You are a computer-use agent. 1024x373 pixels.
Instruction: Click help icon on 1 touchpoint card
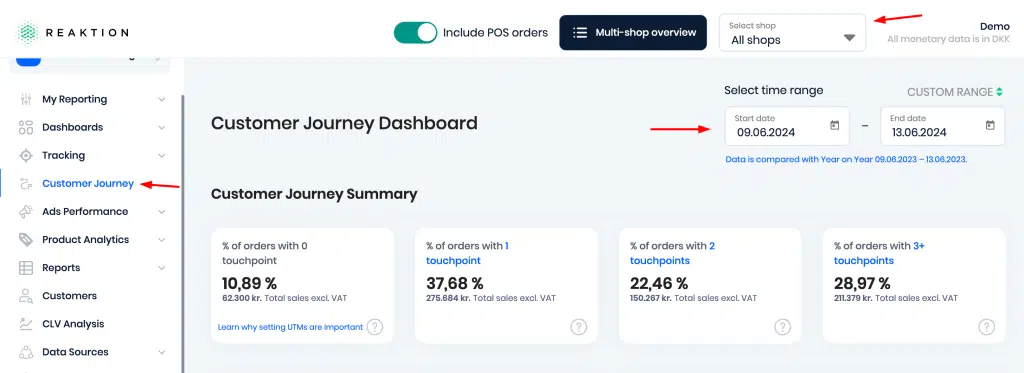click(579, 327)
